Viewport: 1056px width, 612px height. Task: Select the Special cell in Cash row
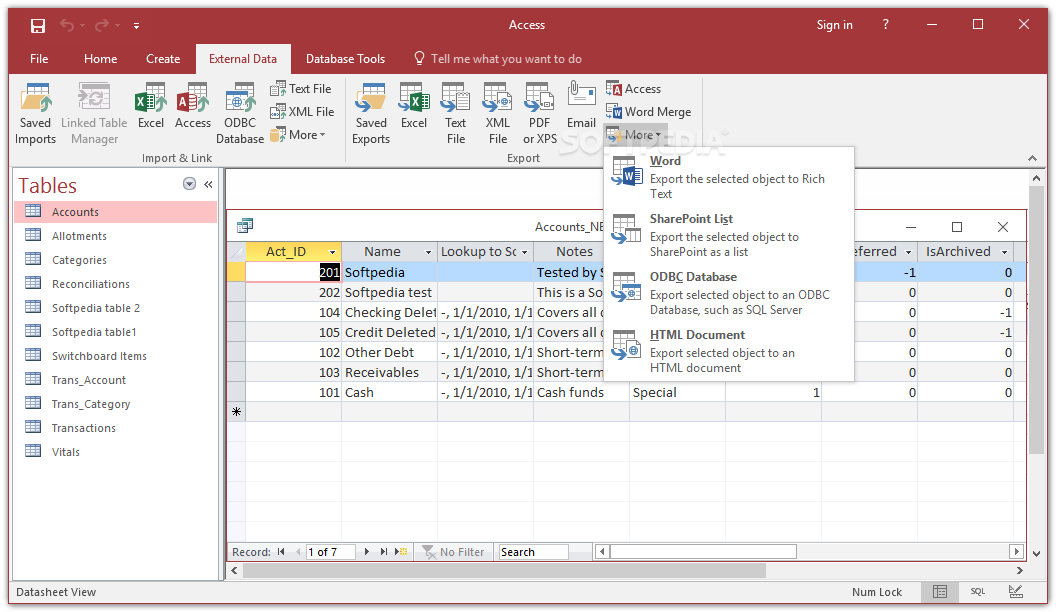click(x=677, y=393)
